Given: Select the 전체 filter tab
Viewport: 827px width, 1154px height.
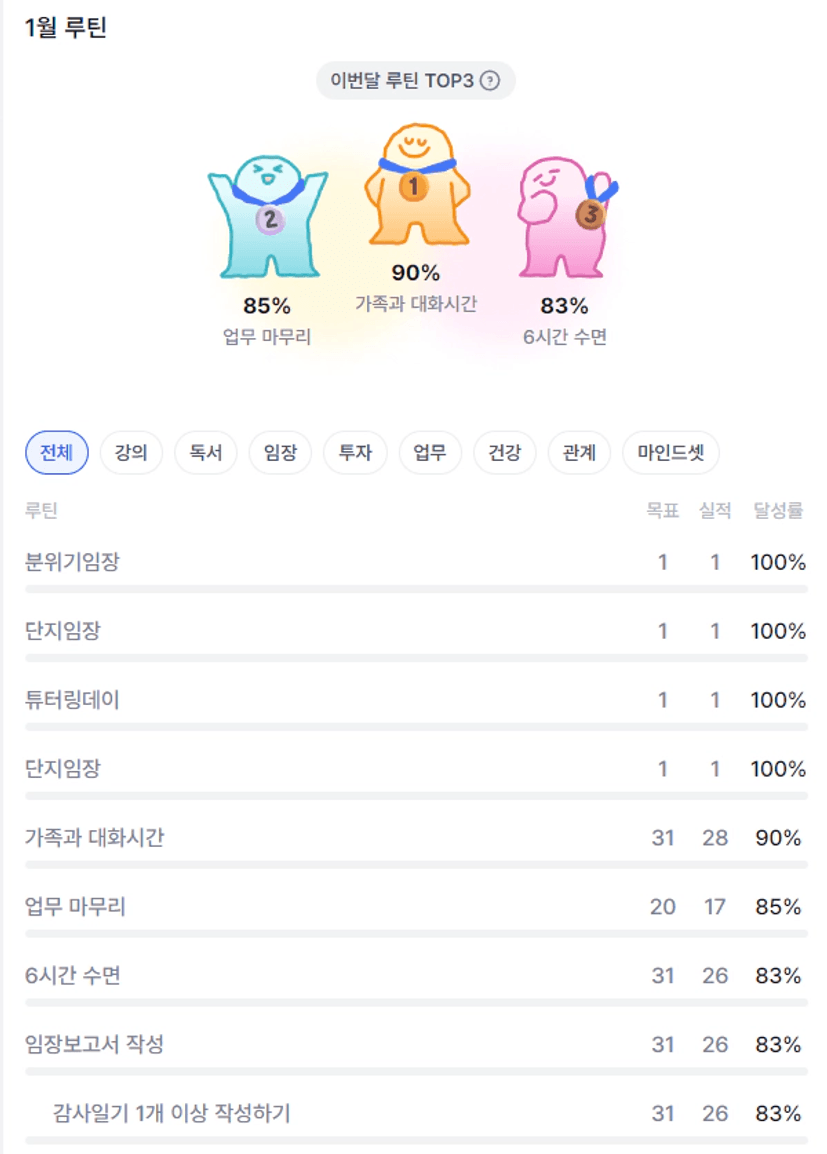Looking at the screenshot, I should pyautogui.click(x=57, y=453).
